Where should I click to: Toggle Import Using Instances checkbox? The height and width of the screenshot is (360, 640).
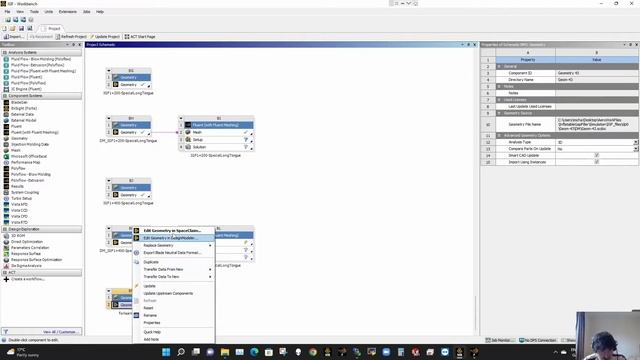click(596, 162)
